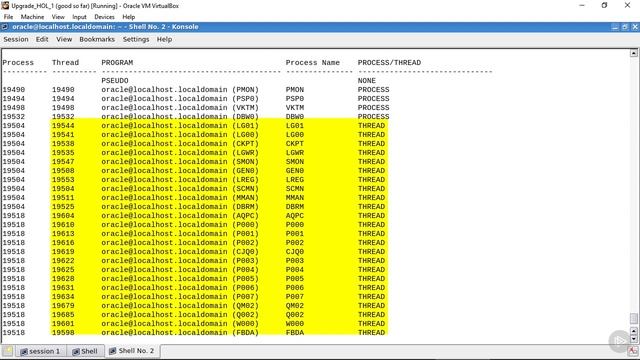Click thread number 19613
The height and width of the screenshot is (360, 640).
pos(63,233)
